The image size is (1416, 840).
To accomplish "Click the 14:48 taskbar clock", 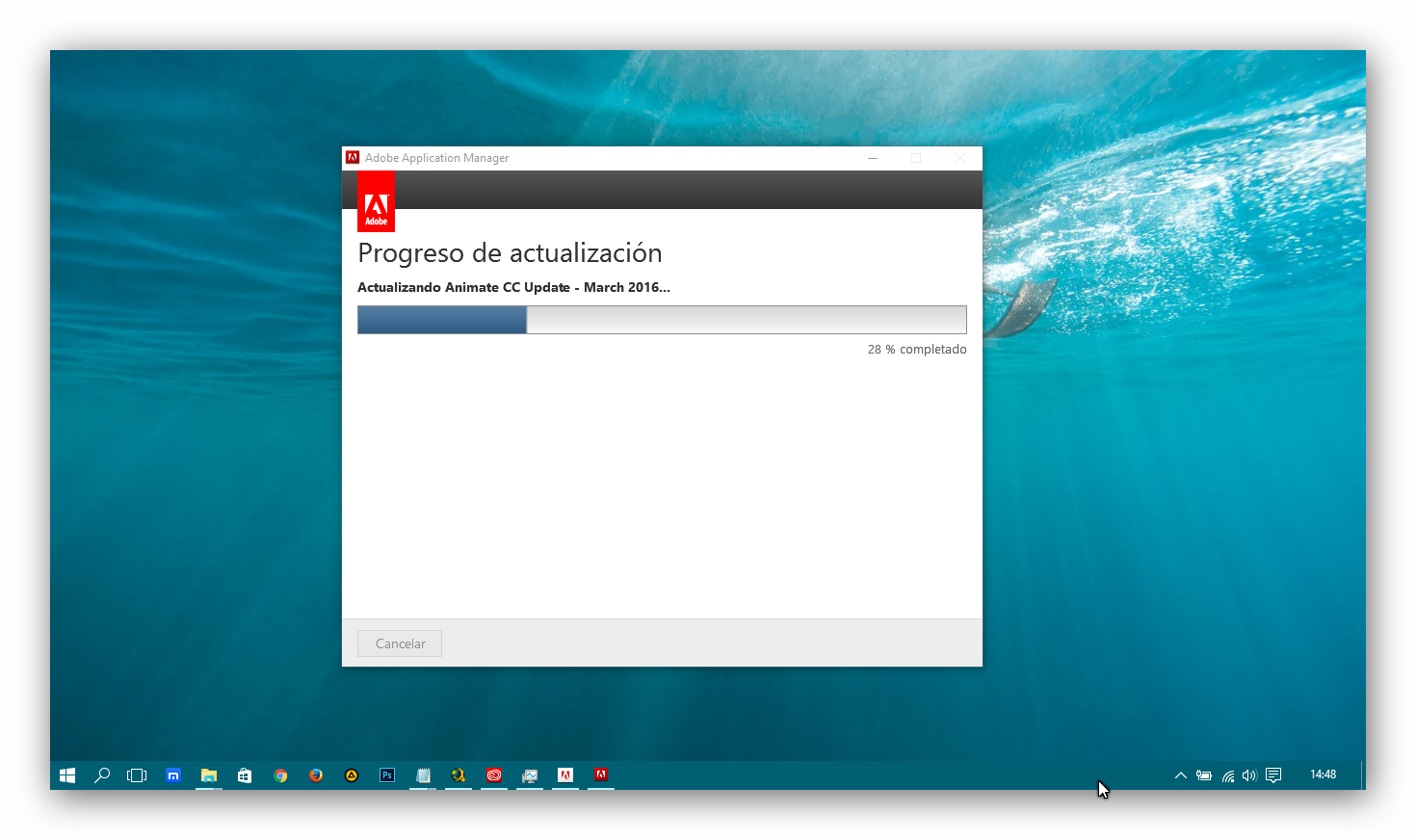I will point(1323,774).
